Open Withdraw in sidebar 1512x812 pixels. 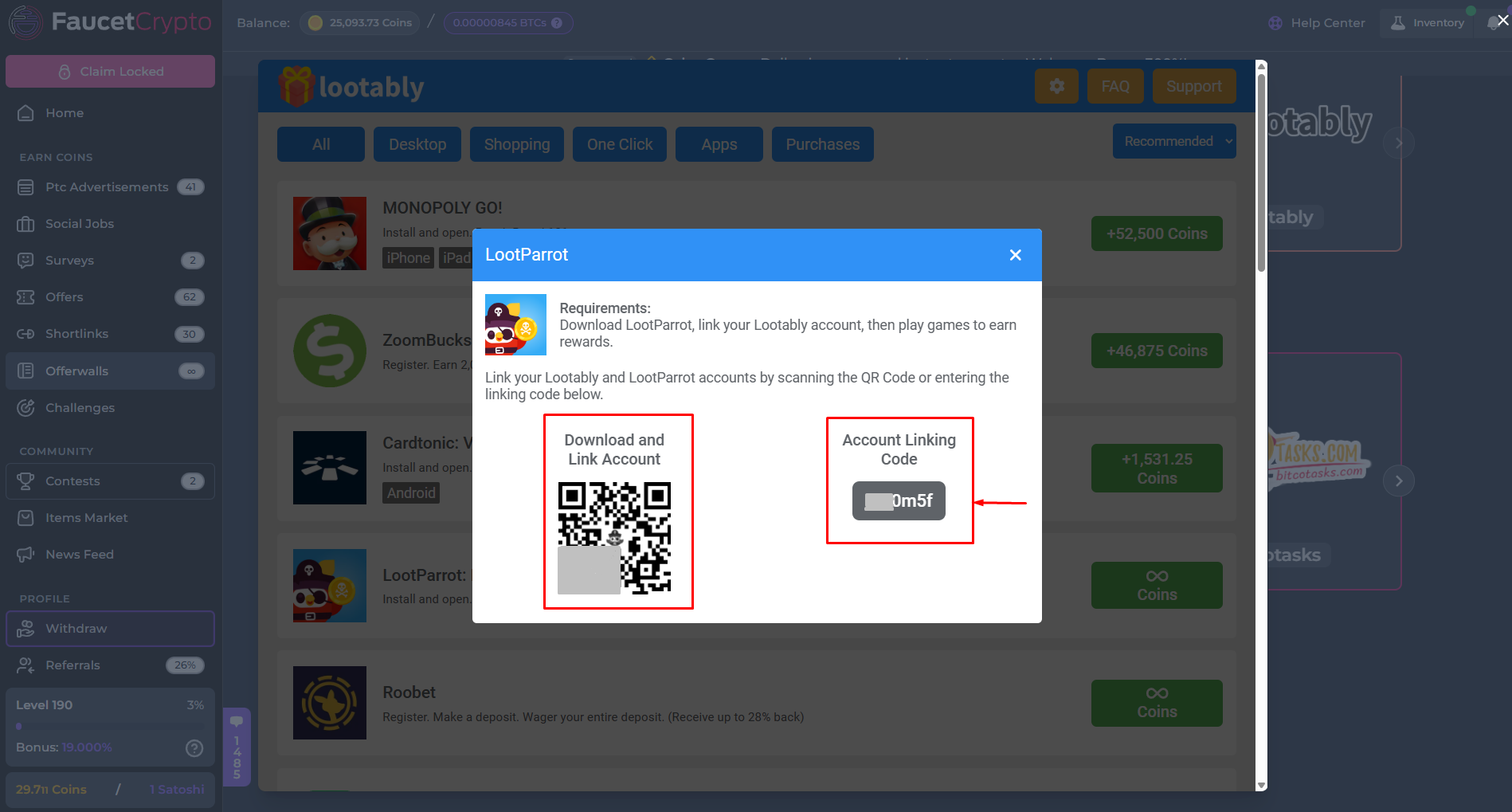coord(110,629)
